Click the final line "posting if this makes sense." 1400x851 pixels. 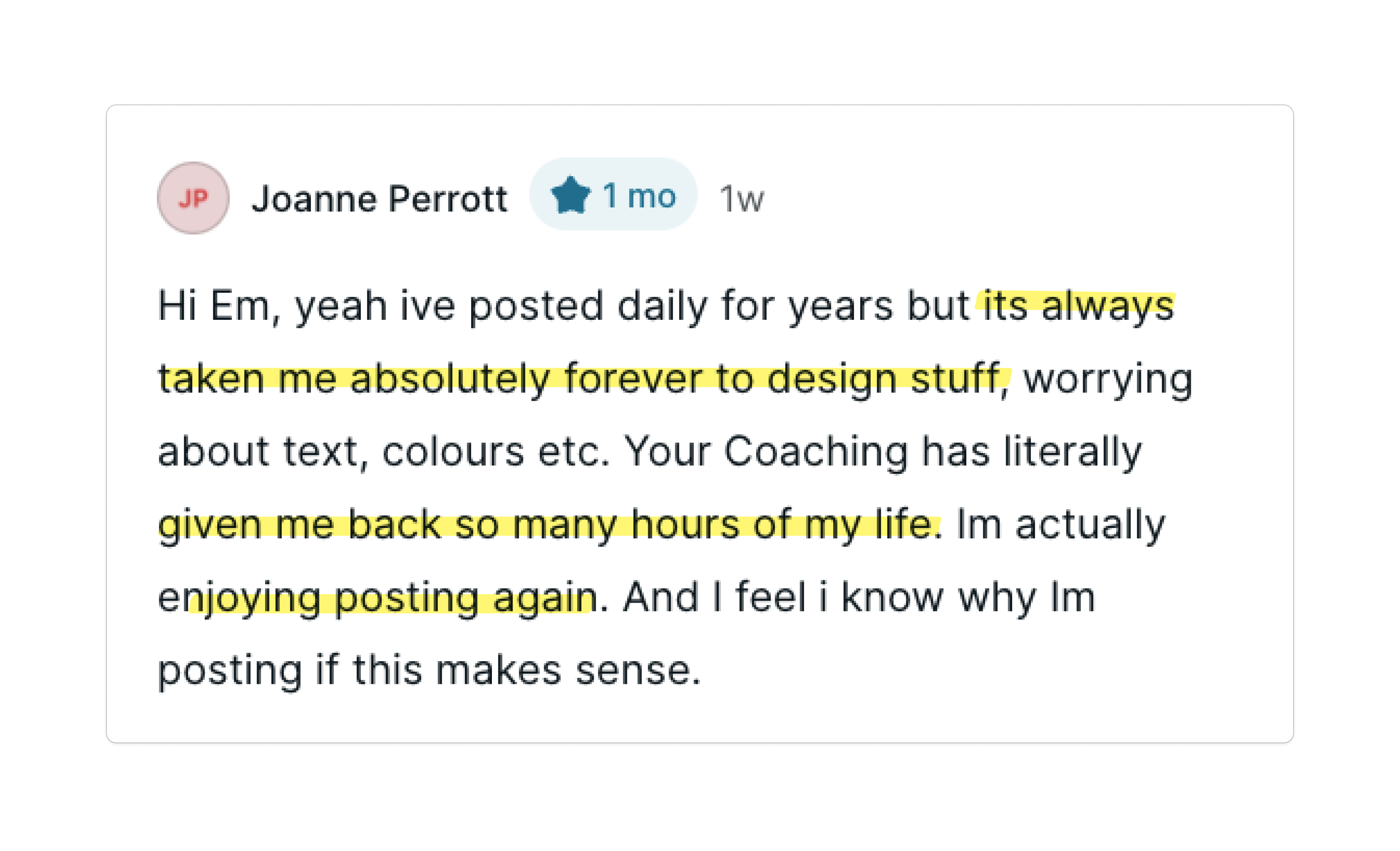[429, 670]
